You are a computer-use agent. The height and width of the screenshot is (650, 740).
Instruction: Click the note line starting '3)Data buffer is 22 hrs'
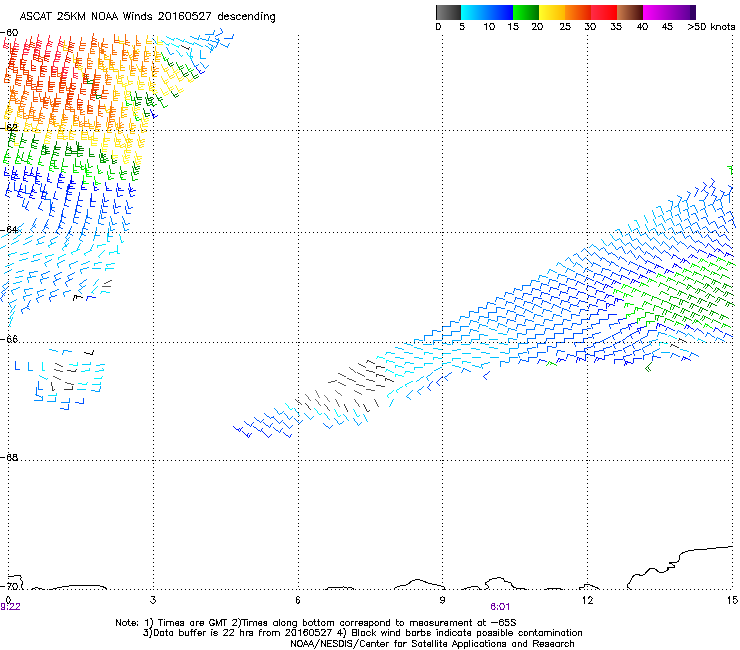coord(362,633)
